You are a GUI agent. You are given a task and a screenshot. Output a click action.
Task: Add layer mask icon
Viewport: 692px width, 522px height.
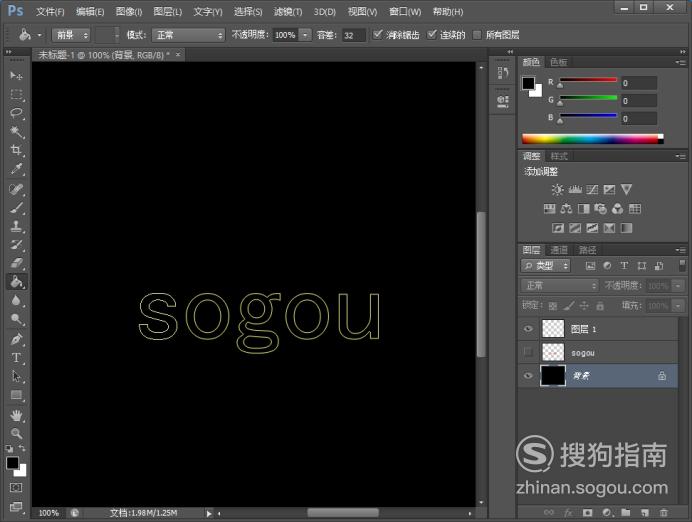coord(587,512)
